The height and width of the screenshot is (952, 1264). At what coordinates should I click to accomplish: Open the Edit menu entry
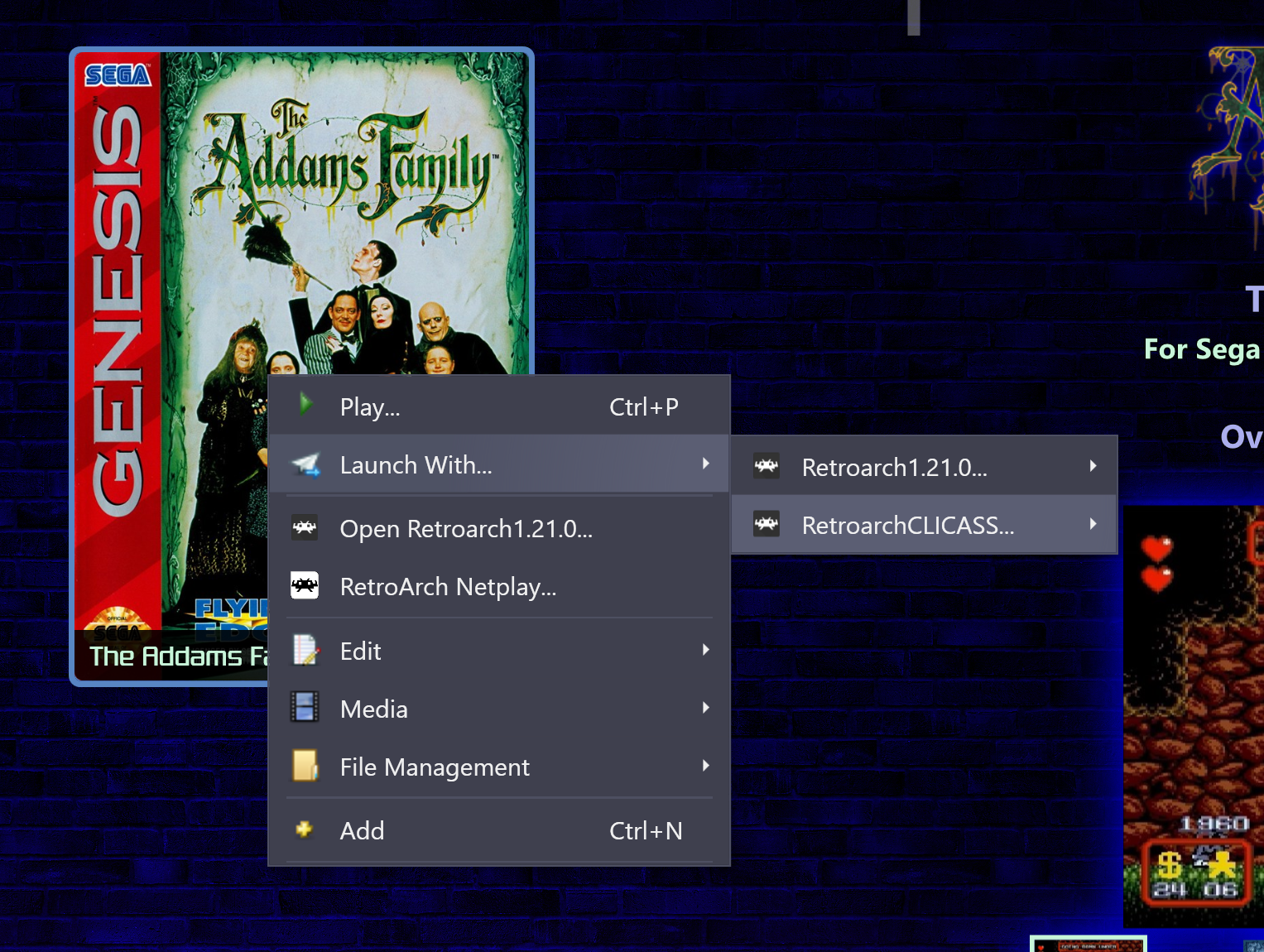[x=499, y=651]
